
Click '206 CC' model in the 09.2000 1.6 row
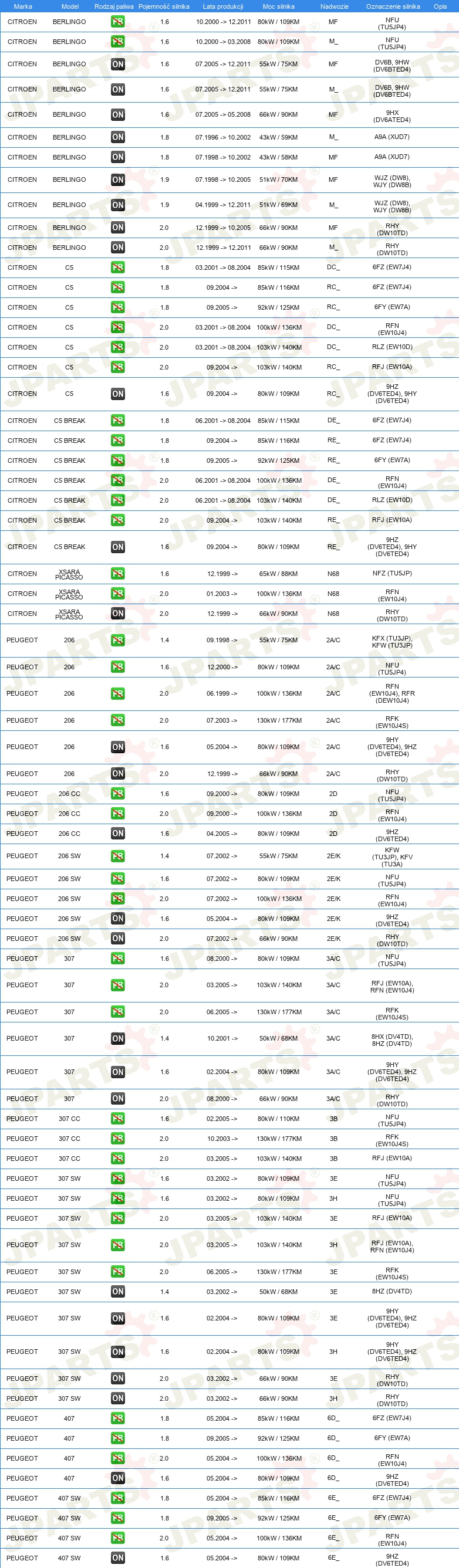(x=69, y=794)
